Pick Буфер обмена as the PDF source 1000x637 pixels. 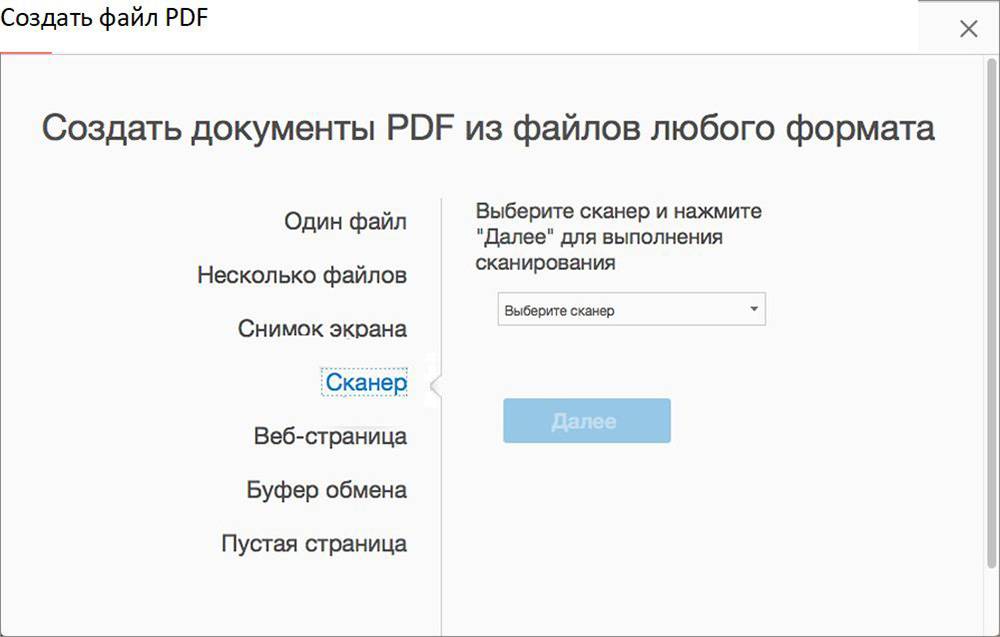click(x=326, y=491)
